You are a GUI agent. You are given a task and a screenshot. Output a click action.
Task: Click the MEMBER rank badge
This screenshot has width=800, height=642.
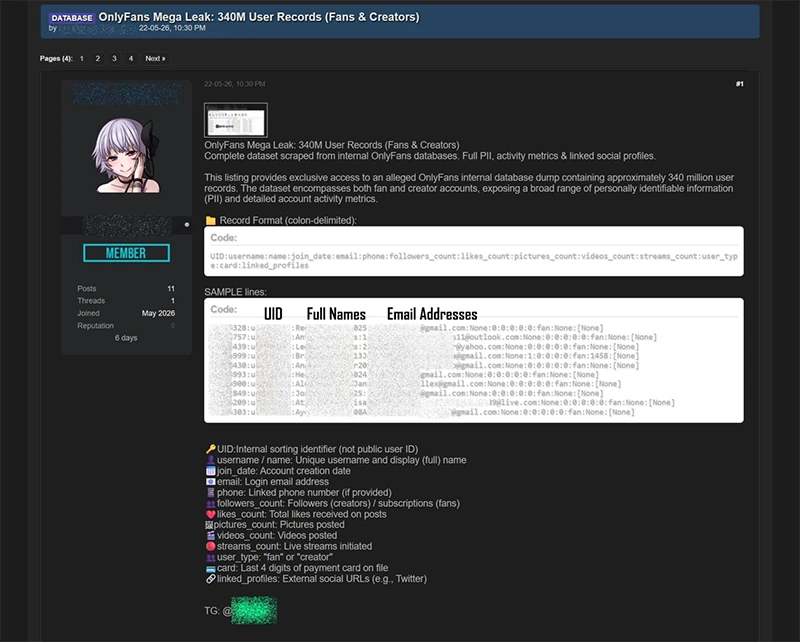tap(127, 253)
